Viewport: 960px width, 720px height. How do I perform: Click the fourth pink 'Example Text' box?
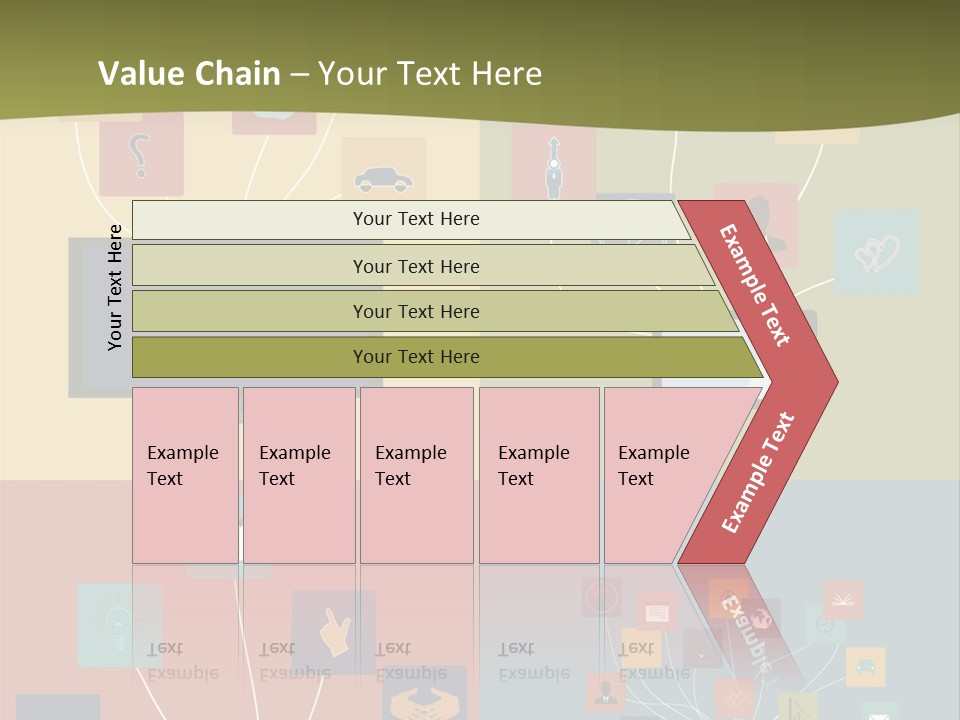point(538,474)
